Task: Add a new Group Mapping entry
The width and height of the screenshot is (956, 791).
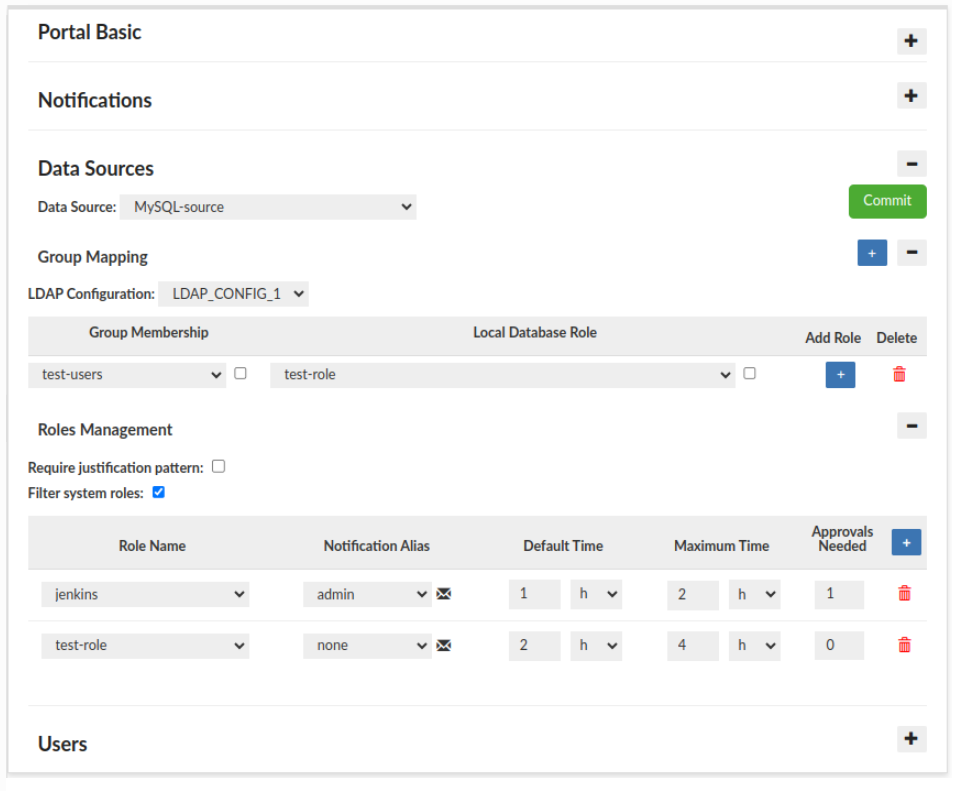Action: coord(871,254)
